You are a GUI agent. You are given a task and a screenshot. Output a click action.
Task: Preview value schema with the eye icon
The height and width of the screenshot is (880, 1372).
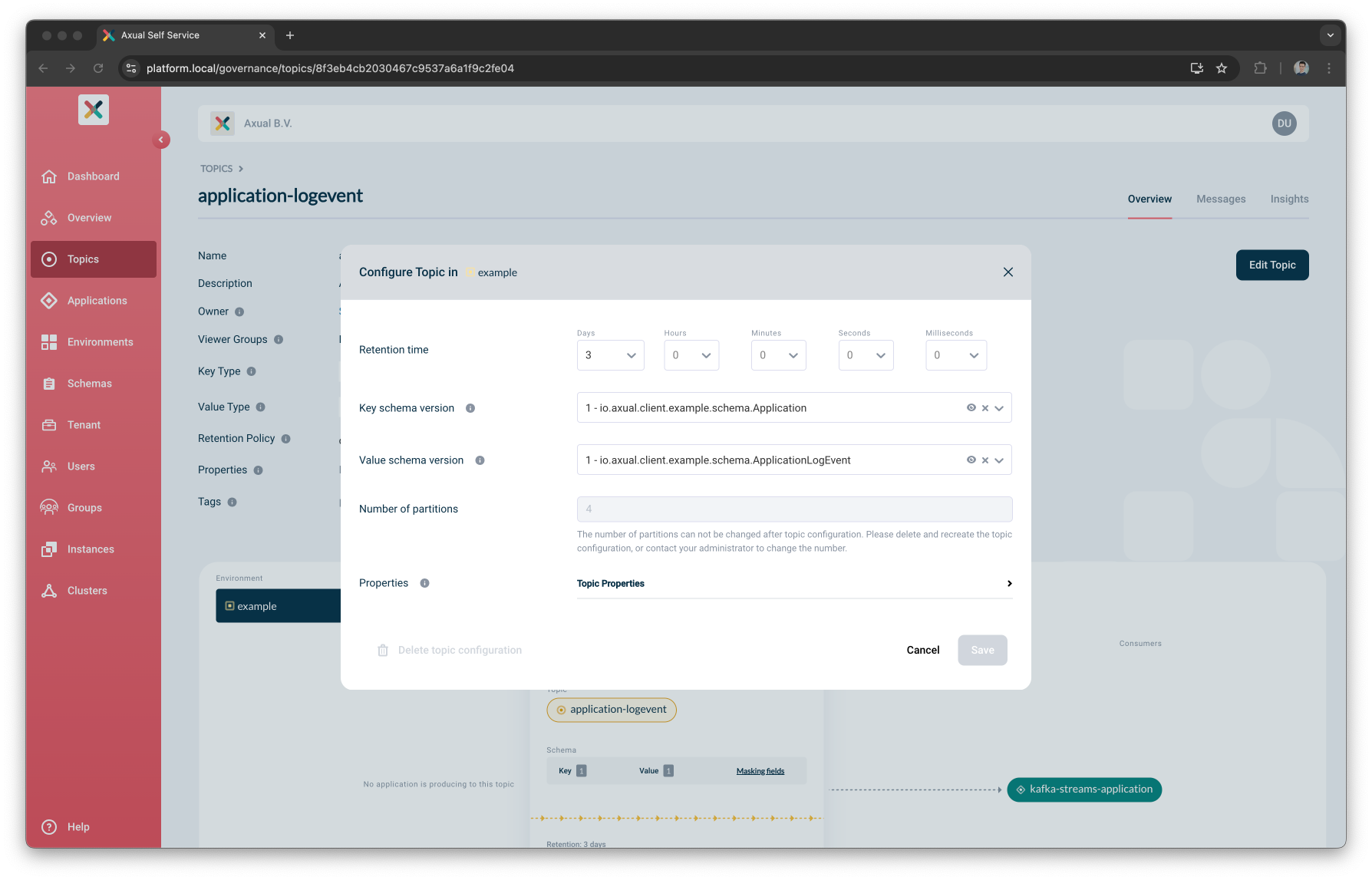[971, 460]
